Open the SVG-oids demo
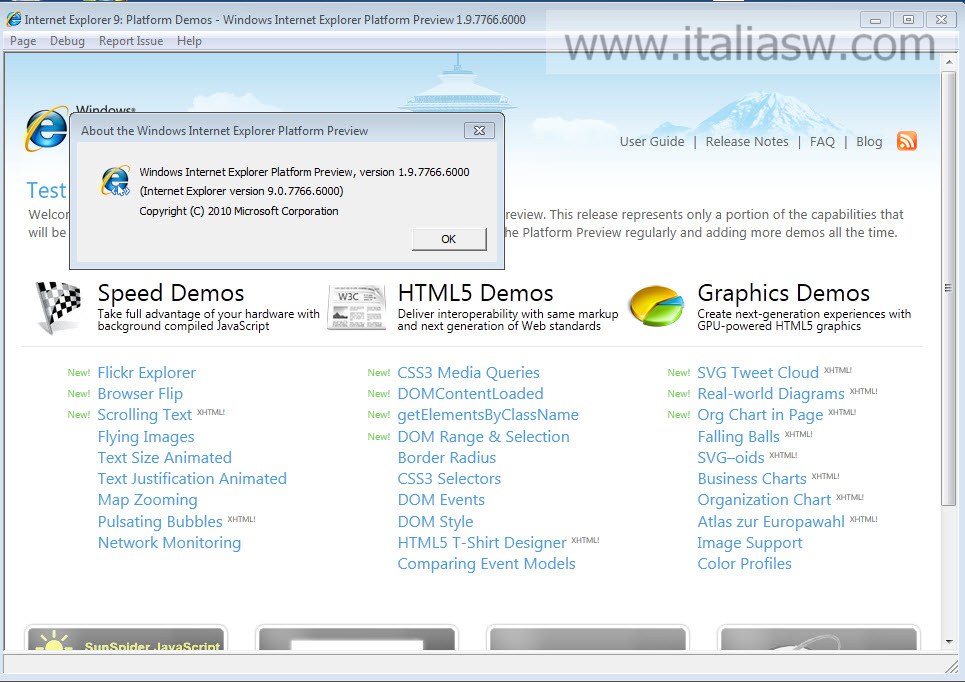 point(731,457)
